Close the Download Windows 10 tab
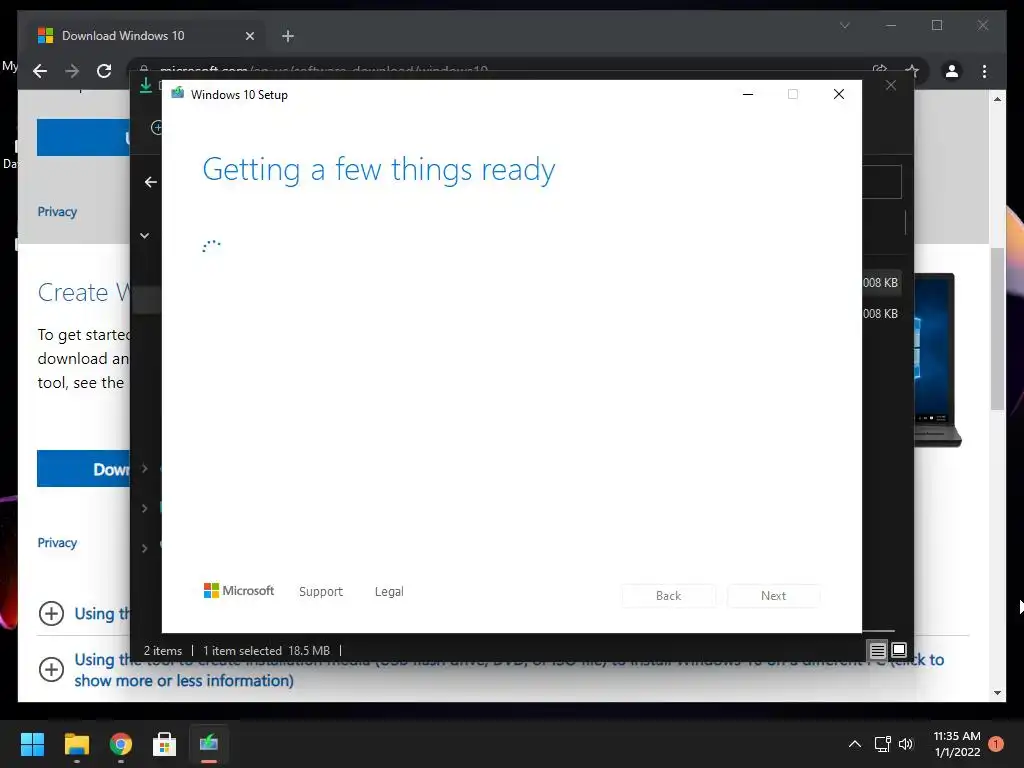1024x768 pixels. (x=249, y=37)
